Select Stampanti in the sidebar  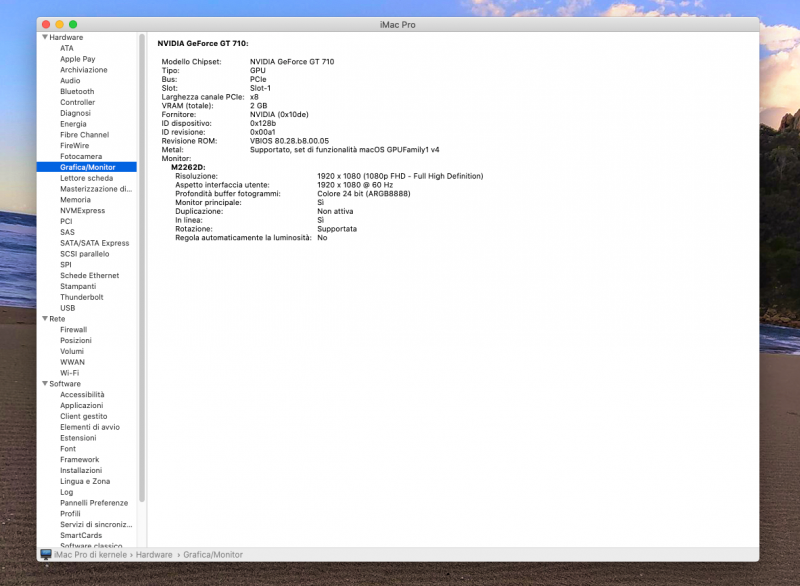[78, 287]
